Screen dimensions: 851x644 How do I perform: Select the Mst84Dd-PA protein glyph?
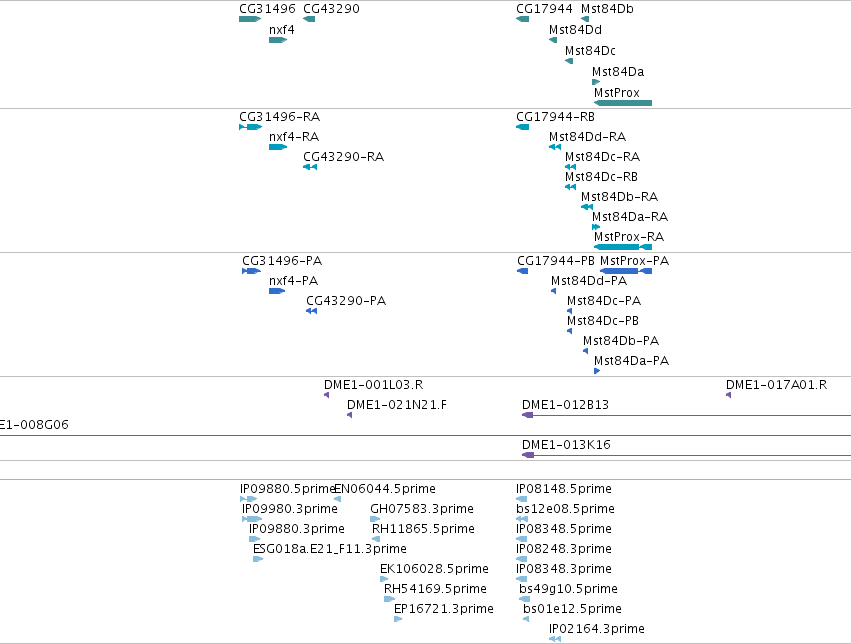point(554,291)
